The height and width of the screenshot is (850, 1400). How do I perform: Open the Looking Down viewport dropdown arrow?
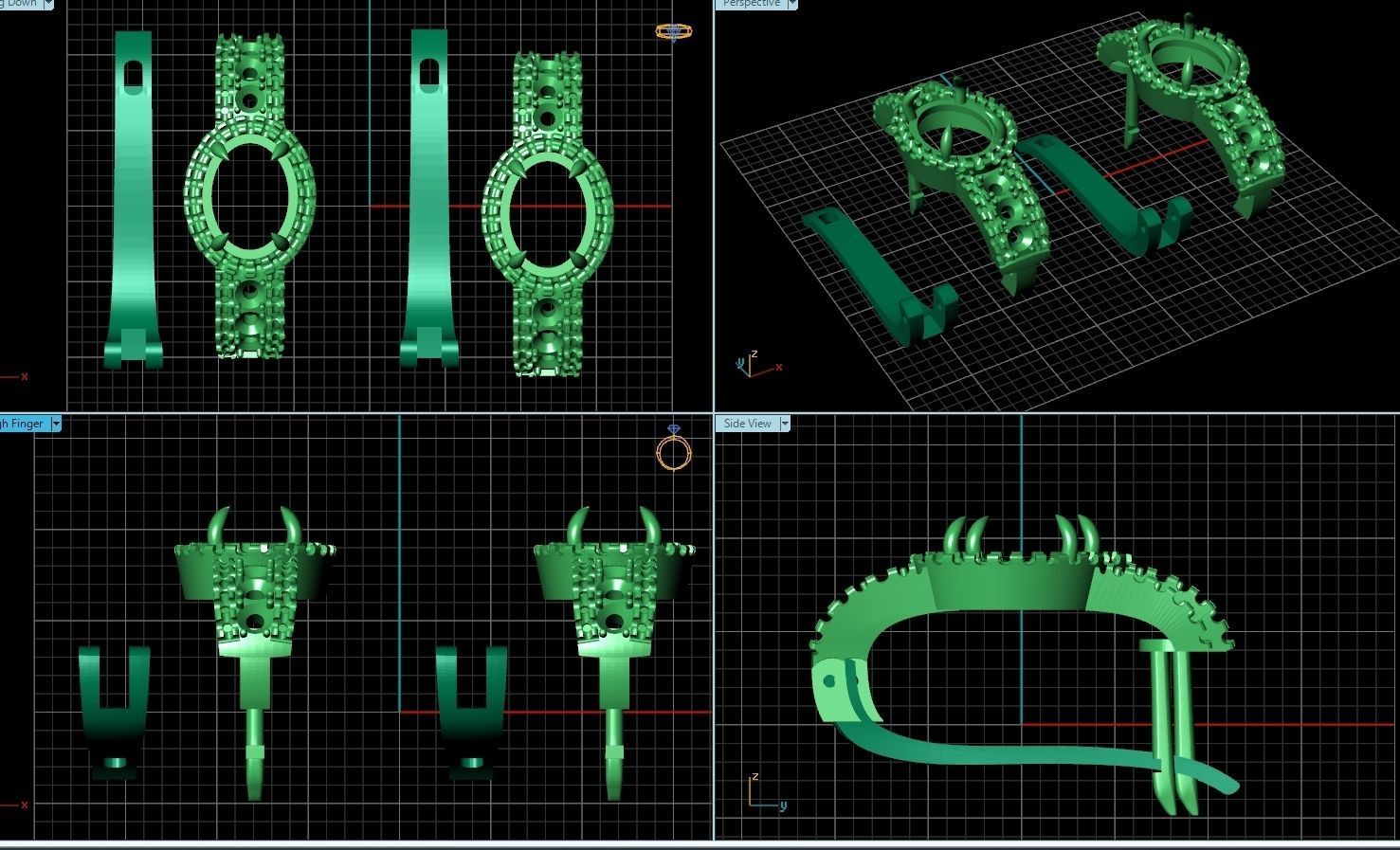(48, 4)
